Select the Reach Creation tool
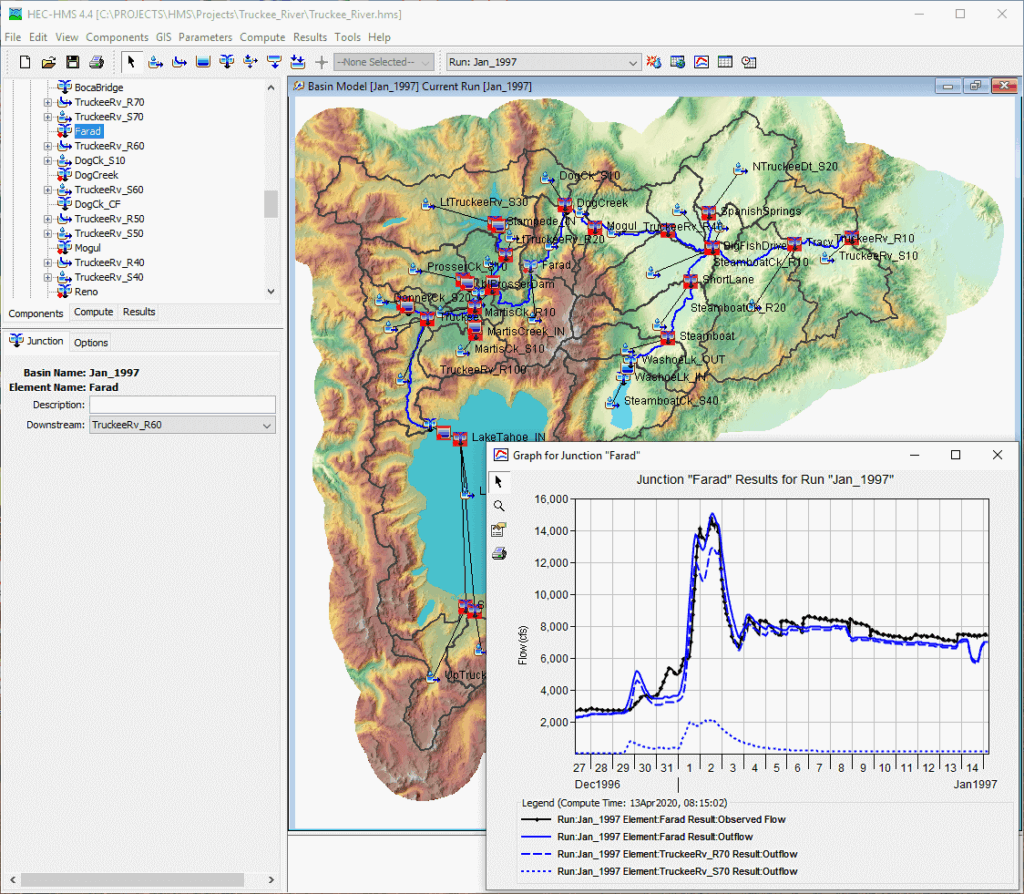 (x=179, y=62)
